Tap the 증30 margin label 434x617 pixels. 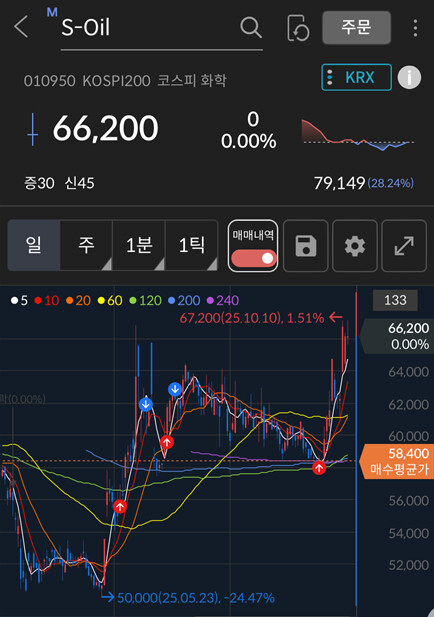[x=39, y=183]
